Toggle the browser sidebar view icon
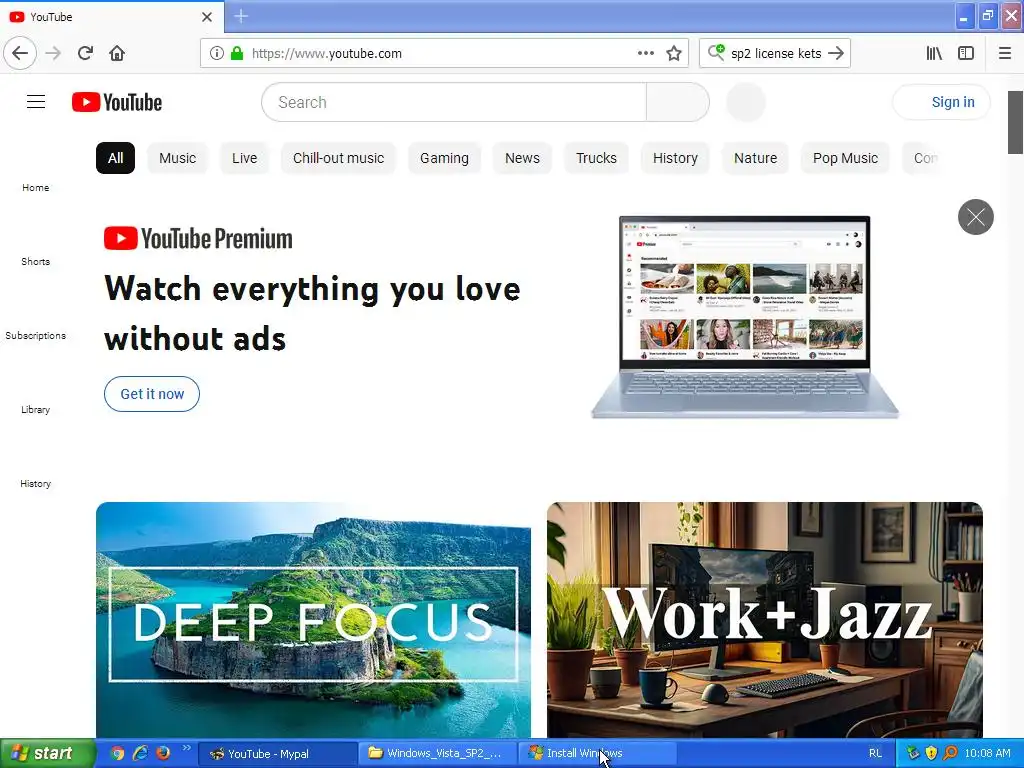This screenshot has width=1024, height=768. click(x=966, y=54)
